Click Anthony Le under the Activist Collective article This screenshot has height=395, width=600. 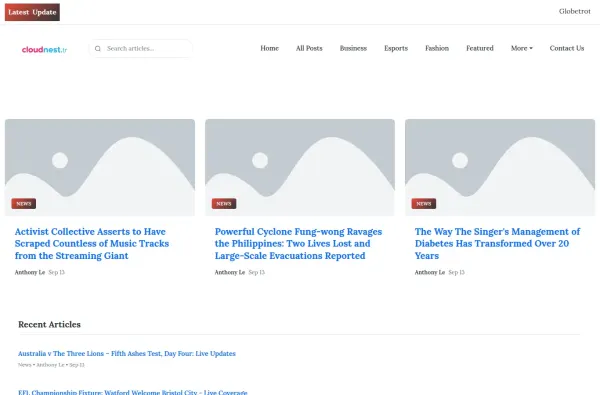tap(30, 272)
